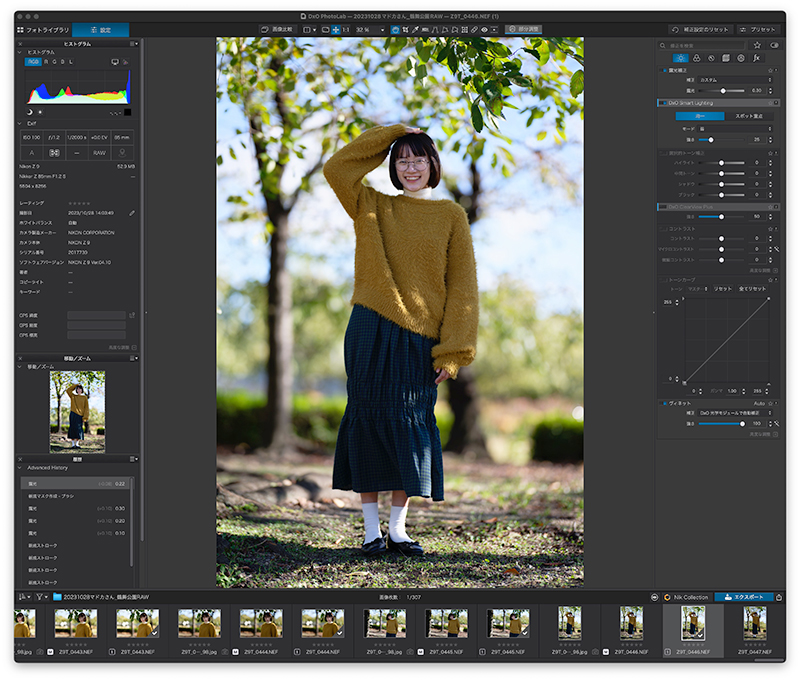
Task: Show shadow clipping moon icon in histogram
Action: click(29, 112)
